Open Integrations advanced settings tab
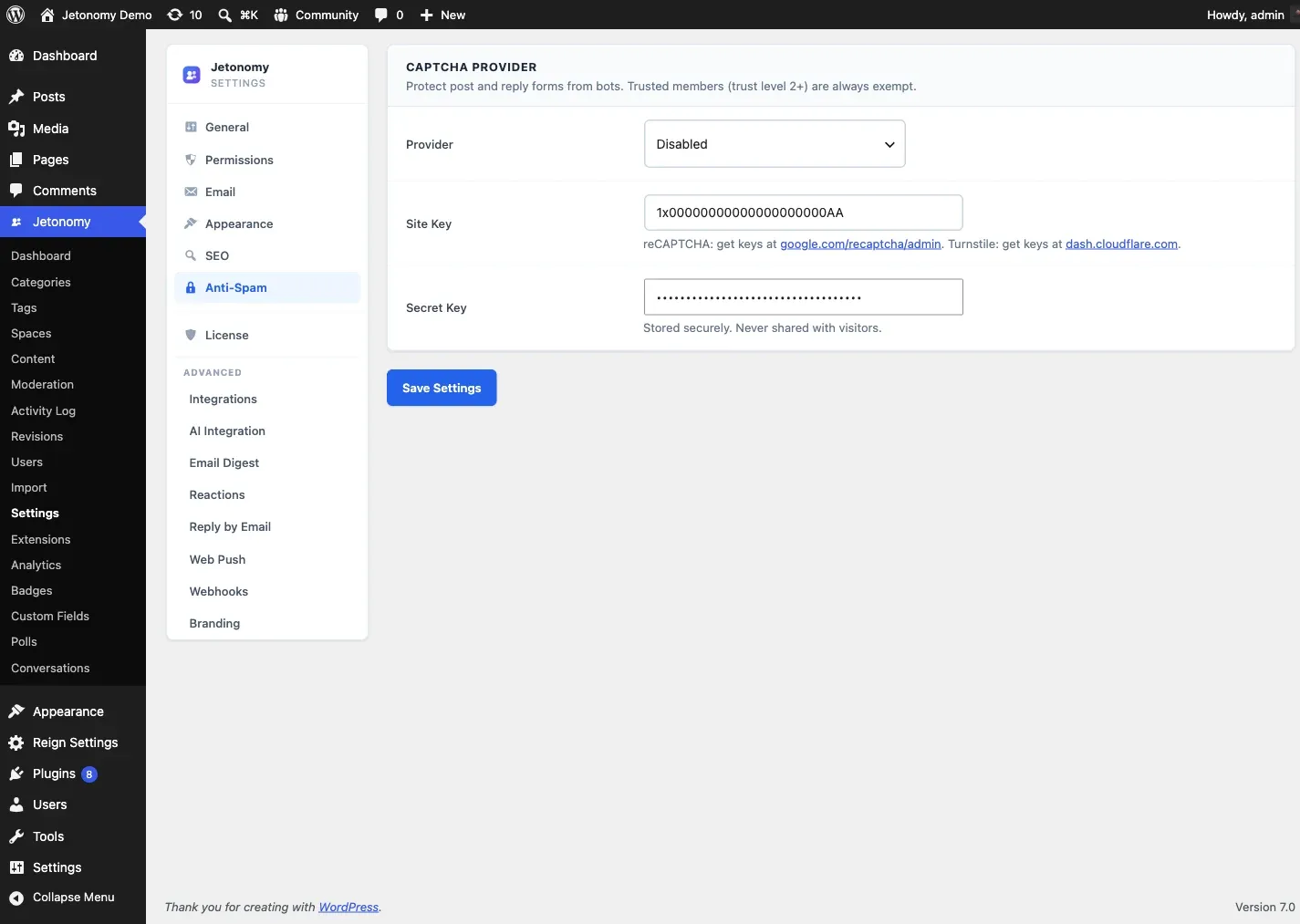The height and width of the screenshot is (924, 1300). coord(223,399)
